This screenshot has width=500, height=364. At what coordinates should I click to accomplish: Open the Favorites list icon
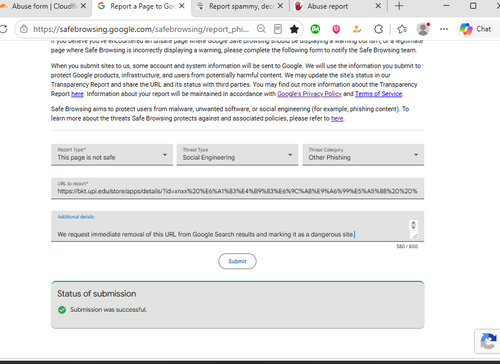tap(402, 29)
